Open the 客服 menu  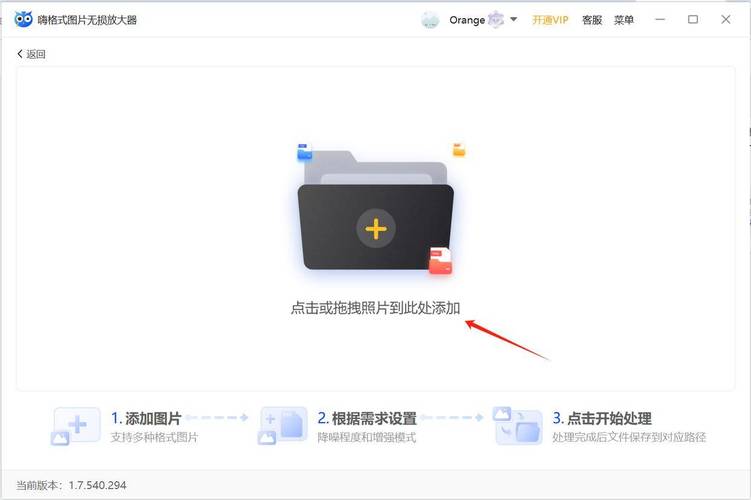tap(592, 20)
